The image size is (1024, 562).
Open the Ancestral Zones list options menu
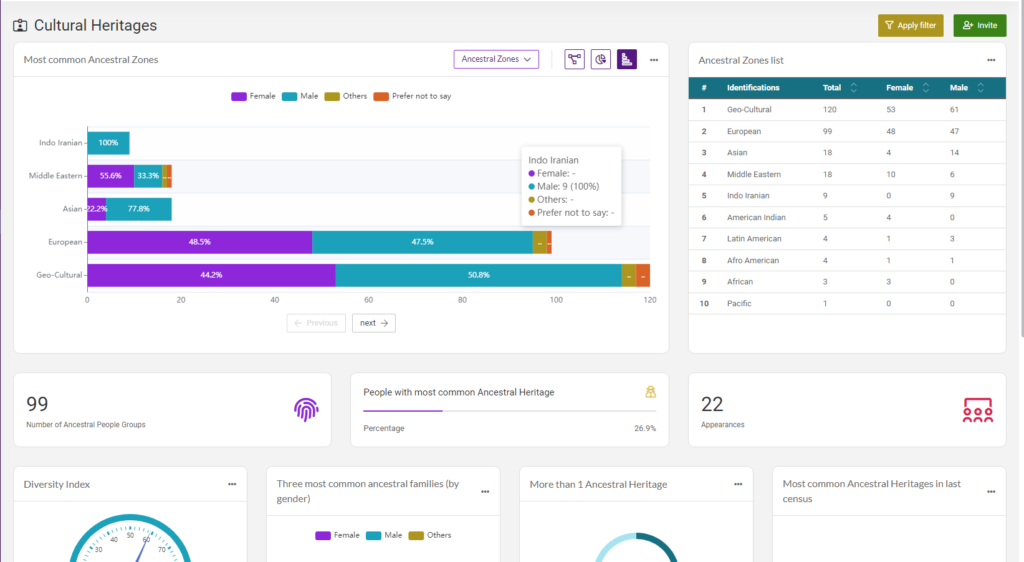pos(991,60)
